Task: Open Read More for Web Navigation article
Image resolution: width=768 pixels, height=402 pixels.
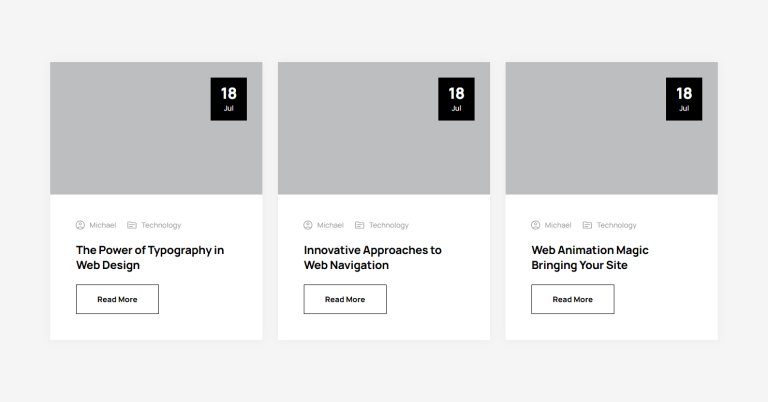Action: [345, 299]
